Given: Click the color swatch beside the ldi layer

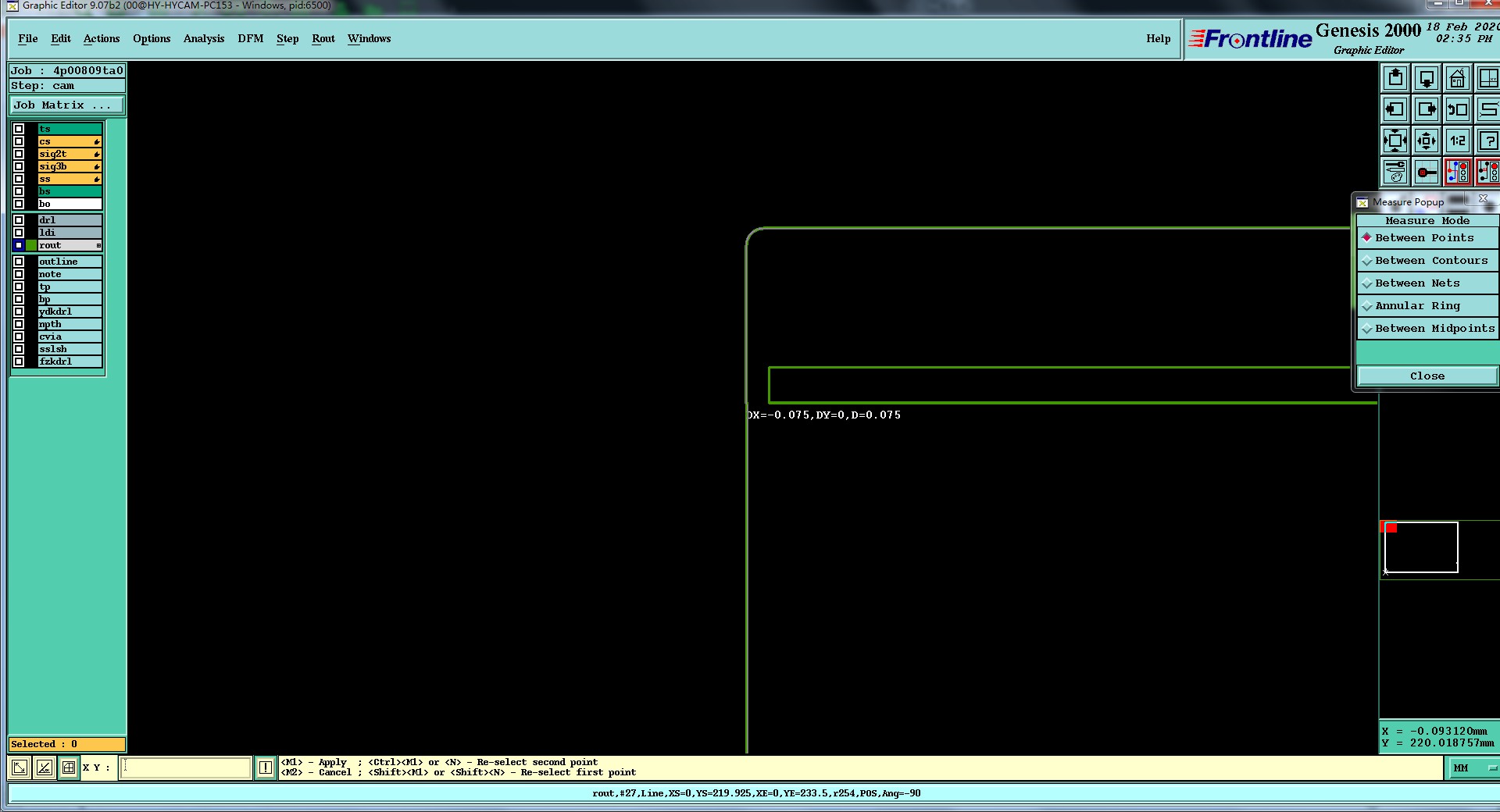Looking at the screenshot, I should [x=31, y=233].
